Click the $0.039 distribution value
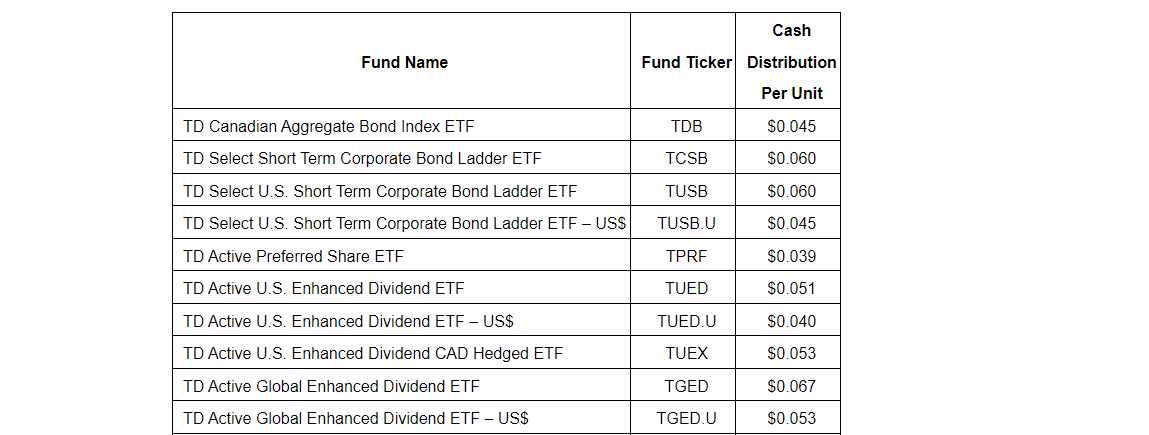 point(791,256)
